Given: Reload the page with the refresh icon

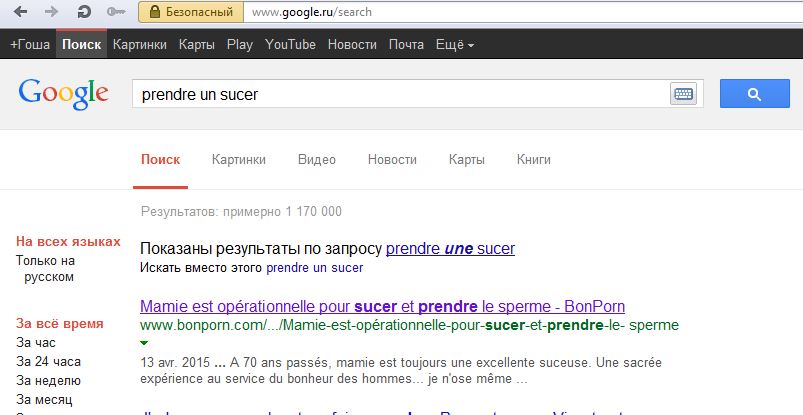Looking at the screenshot, I should coord(84,12).
